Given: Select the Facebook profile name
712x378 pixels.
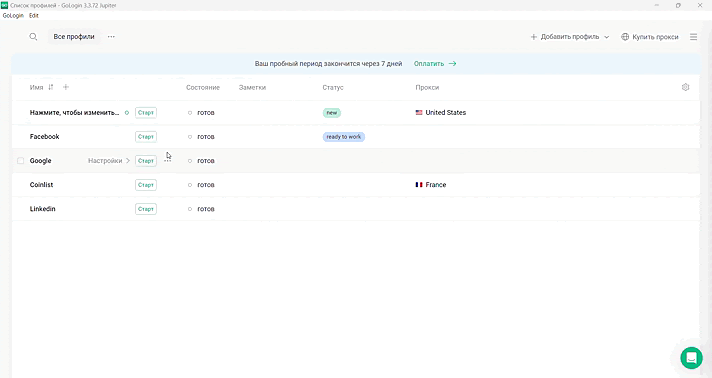Looking at the screenshot, I should click(44, 137).
